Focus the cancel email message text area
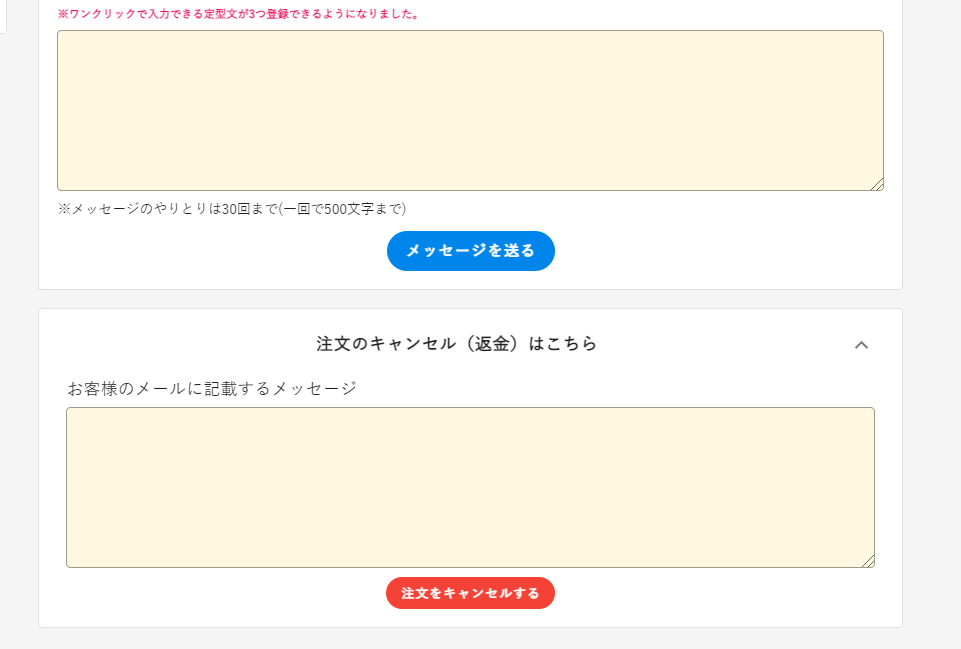 pos(470,487)
